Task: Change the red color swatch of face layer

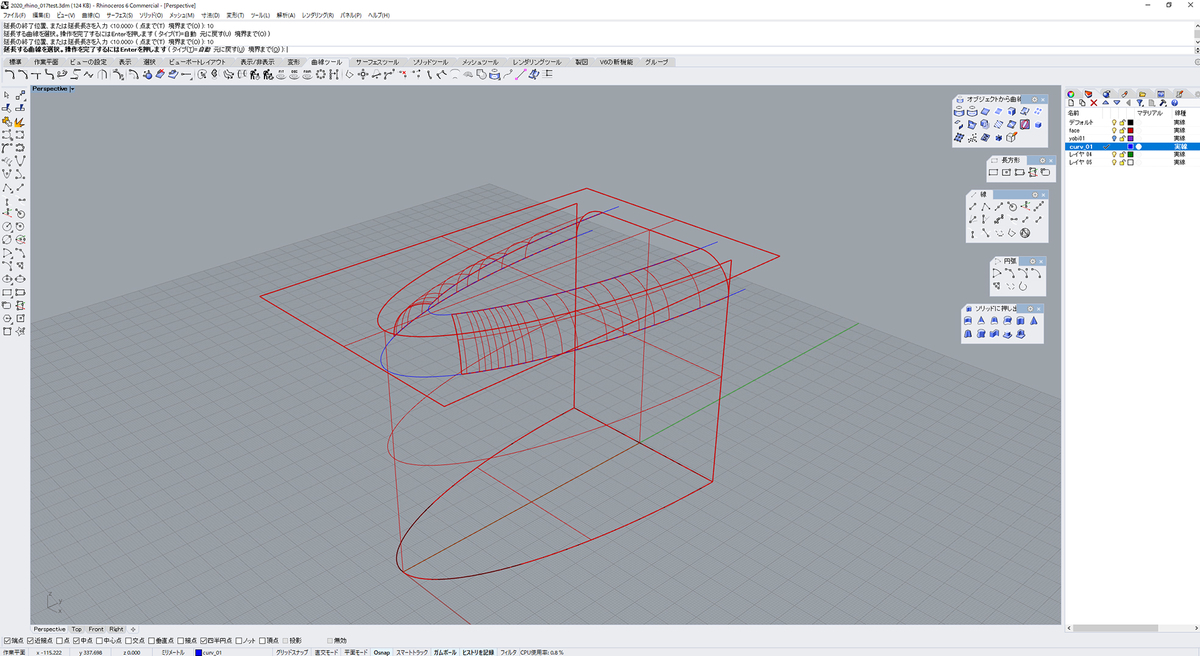Action: tap(1130, 130)
